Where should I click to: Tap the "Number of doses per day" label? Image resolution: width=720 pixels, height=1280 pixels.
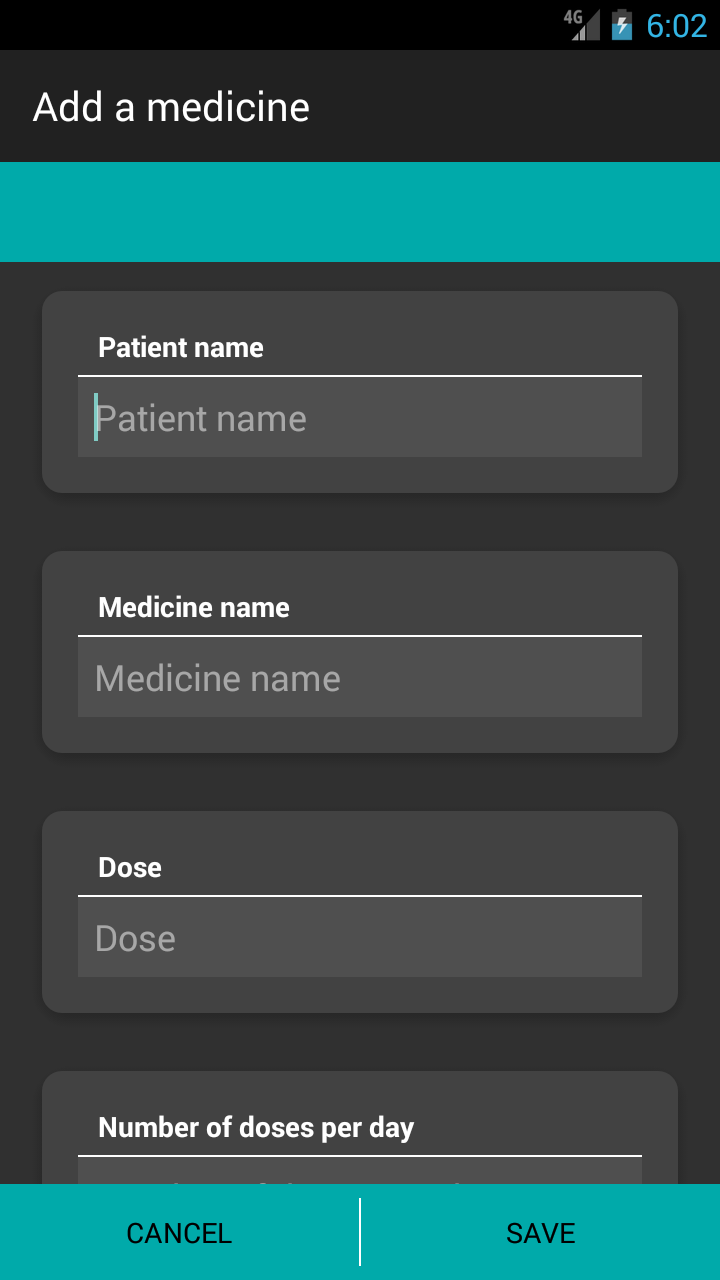[256, 1128]
